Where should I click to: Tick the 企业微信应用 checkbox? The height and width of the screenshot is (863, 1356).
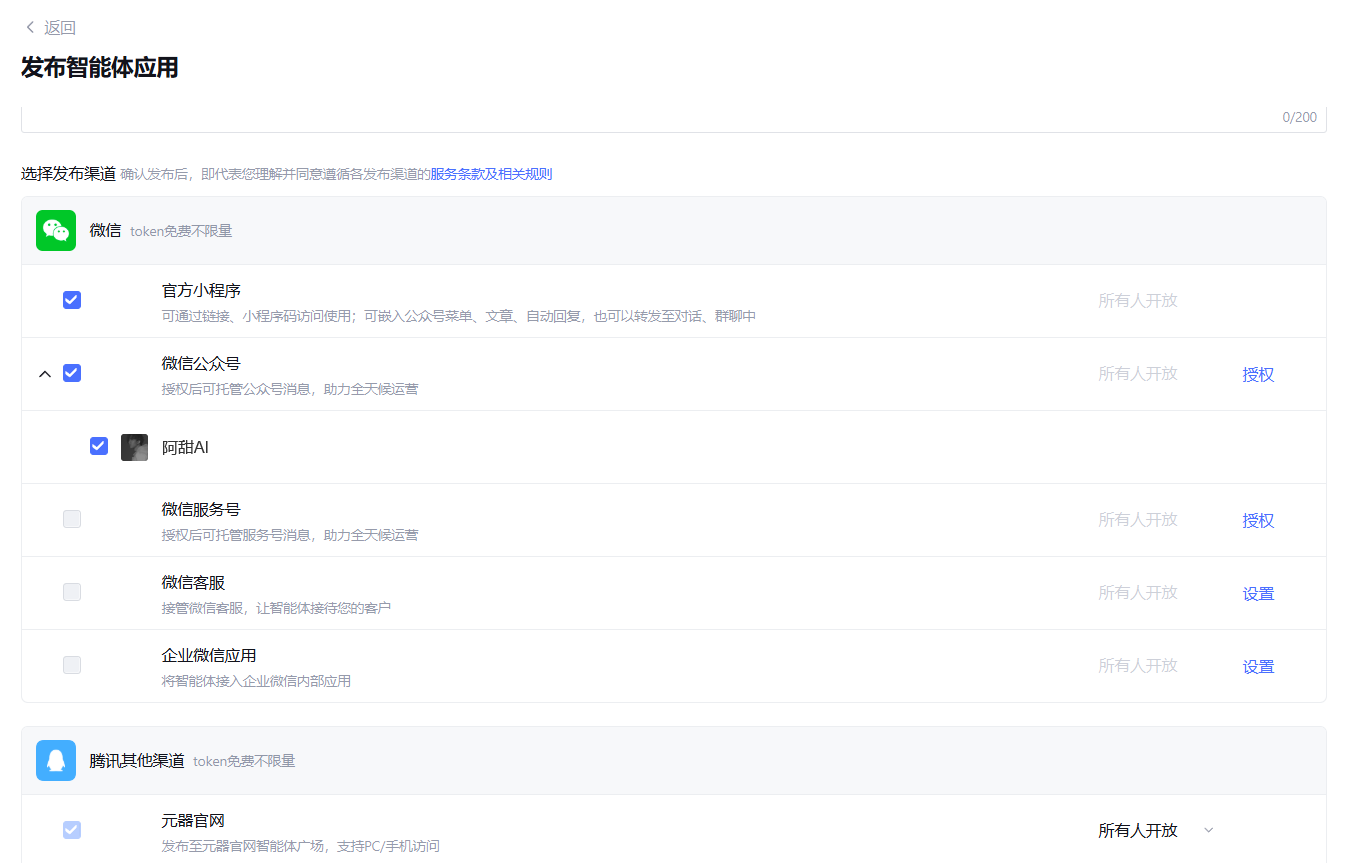(x=72, y=665)
